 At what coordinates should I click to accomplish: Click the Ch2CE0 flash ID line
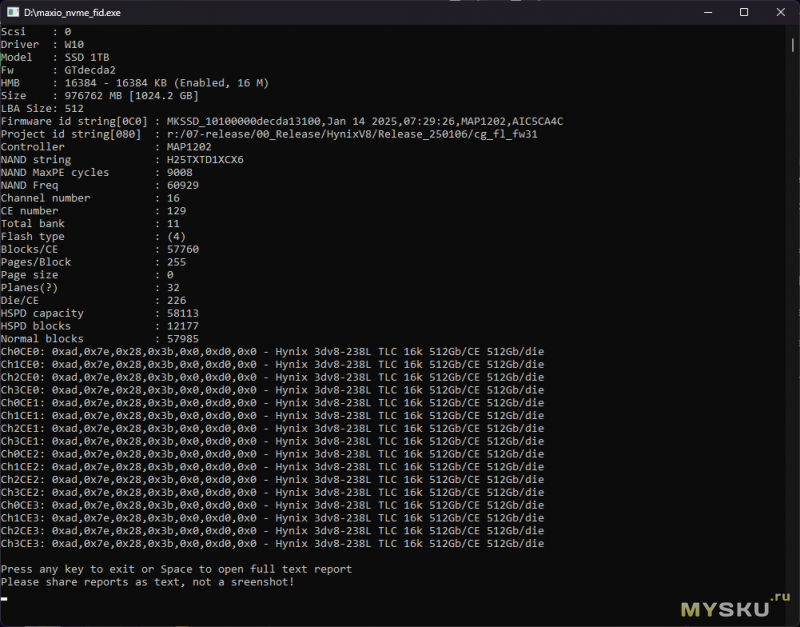(x=272, y=377)
